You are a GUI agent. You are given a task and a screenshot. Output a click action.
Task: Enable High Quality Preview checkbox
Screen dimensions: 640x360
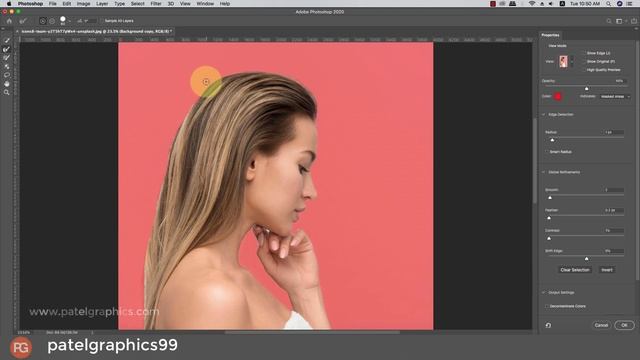(584, 70)
